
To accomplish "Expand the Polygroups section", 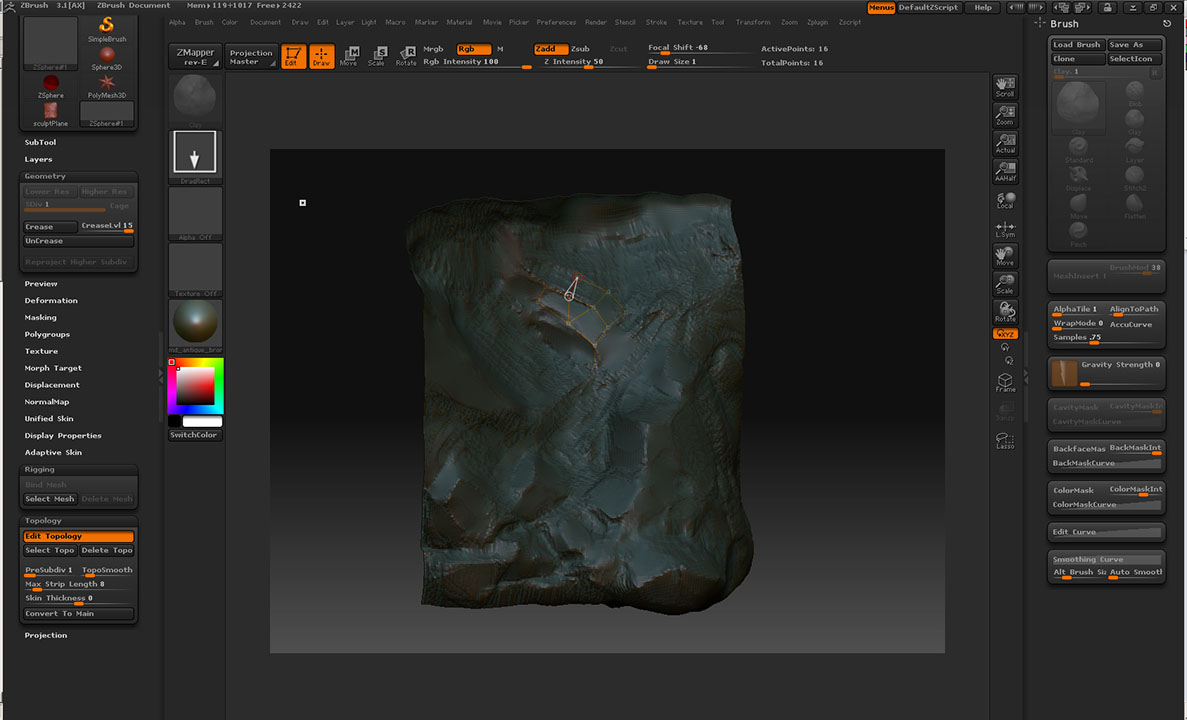I will coord(47,334).
